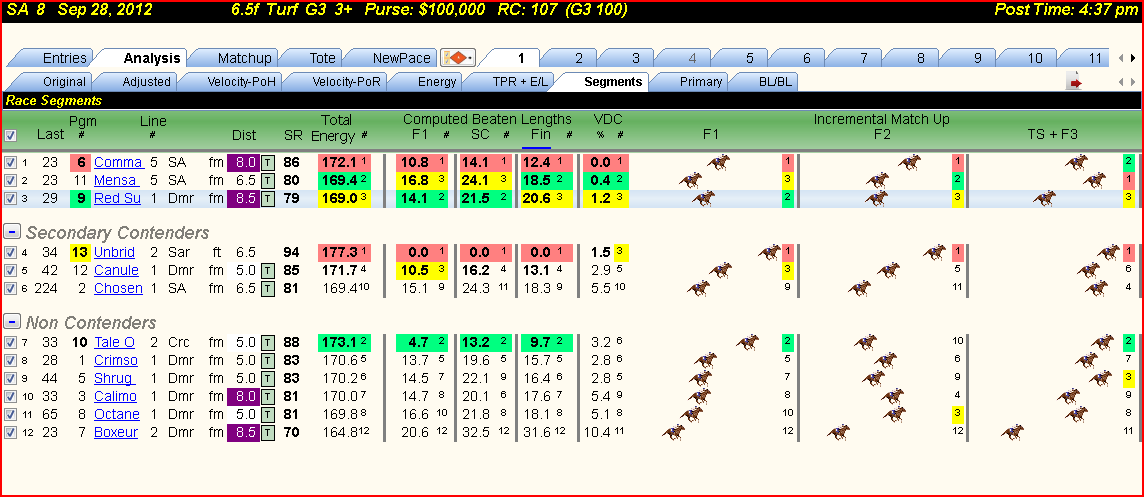Uncheck the checkbox for row 4 Unbrid
1144x497 pixels.
click(10, 253)
